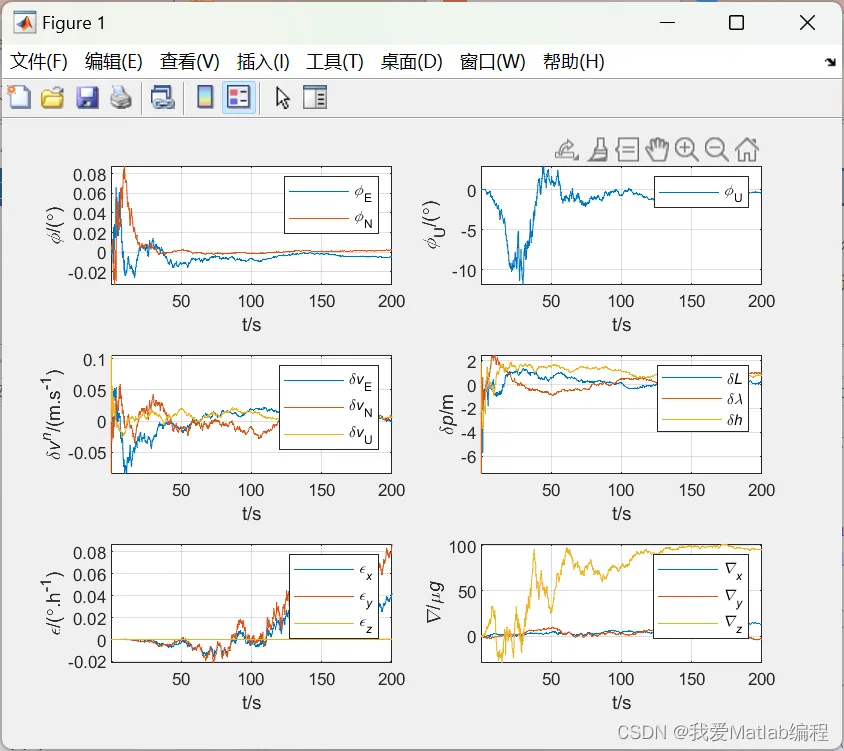Toggle the Insert Legend toolbar button
Image resolution: width=844 pixels, height=751 pixels.
pos(238,98)
